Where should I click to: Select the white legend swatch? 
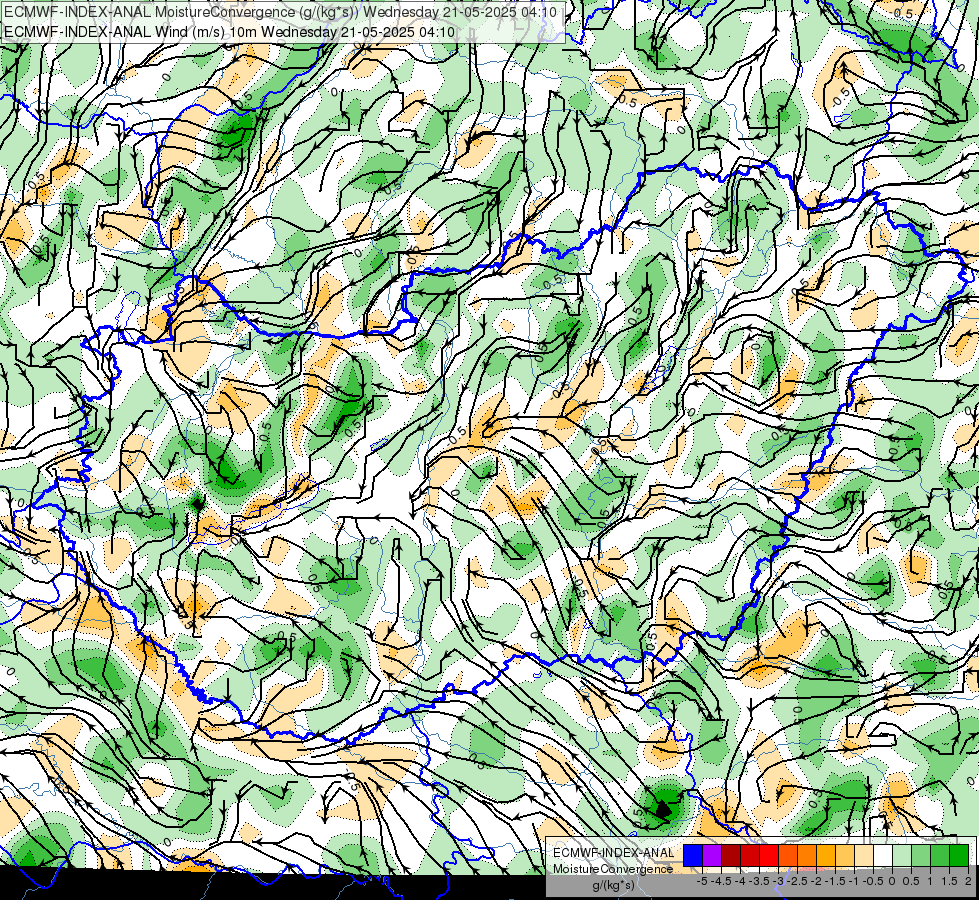coord(883,856)
